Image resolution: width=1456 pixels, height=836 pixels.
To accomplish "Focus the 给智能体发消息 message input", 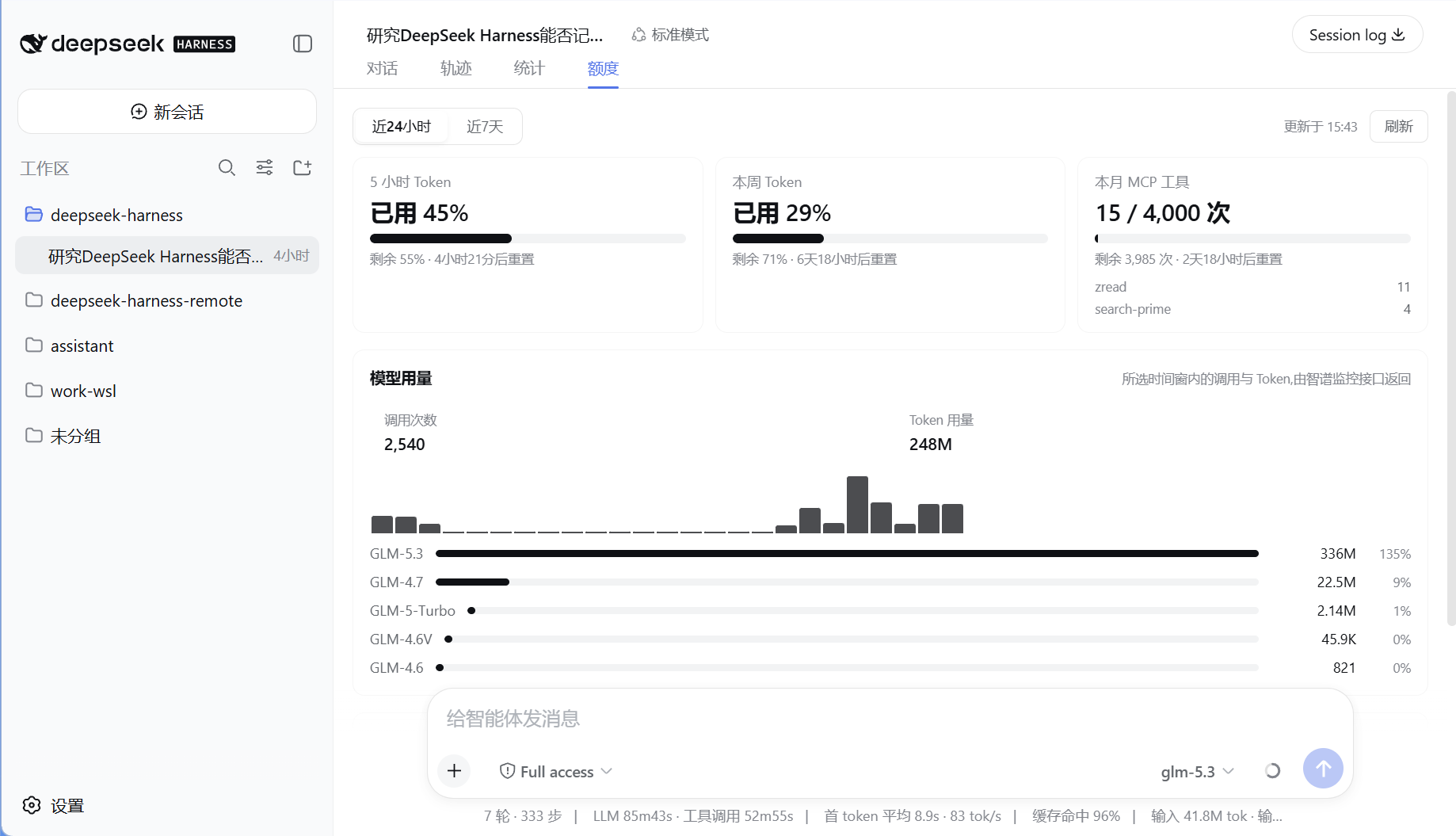I will 890,719.
